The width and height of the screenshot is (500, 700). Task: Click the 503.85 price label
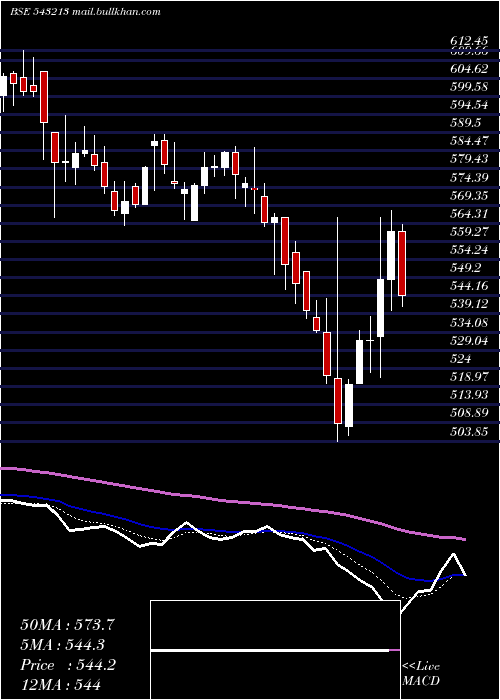[x=469, y=432]
